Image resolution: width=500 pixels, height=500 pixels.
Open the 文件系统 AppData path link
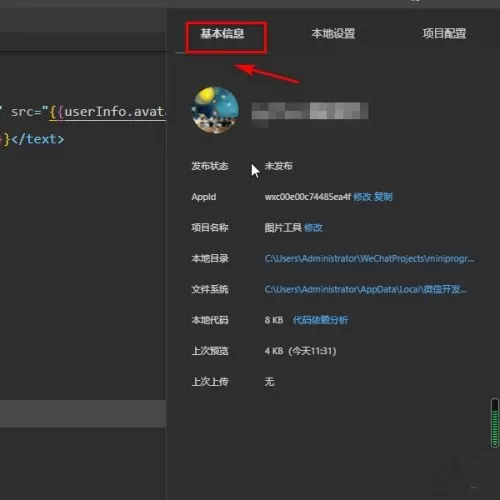click(366, 289)
